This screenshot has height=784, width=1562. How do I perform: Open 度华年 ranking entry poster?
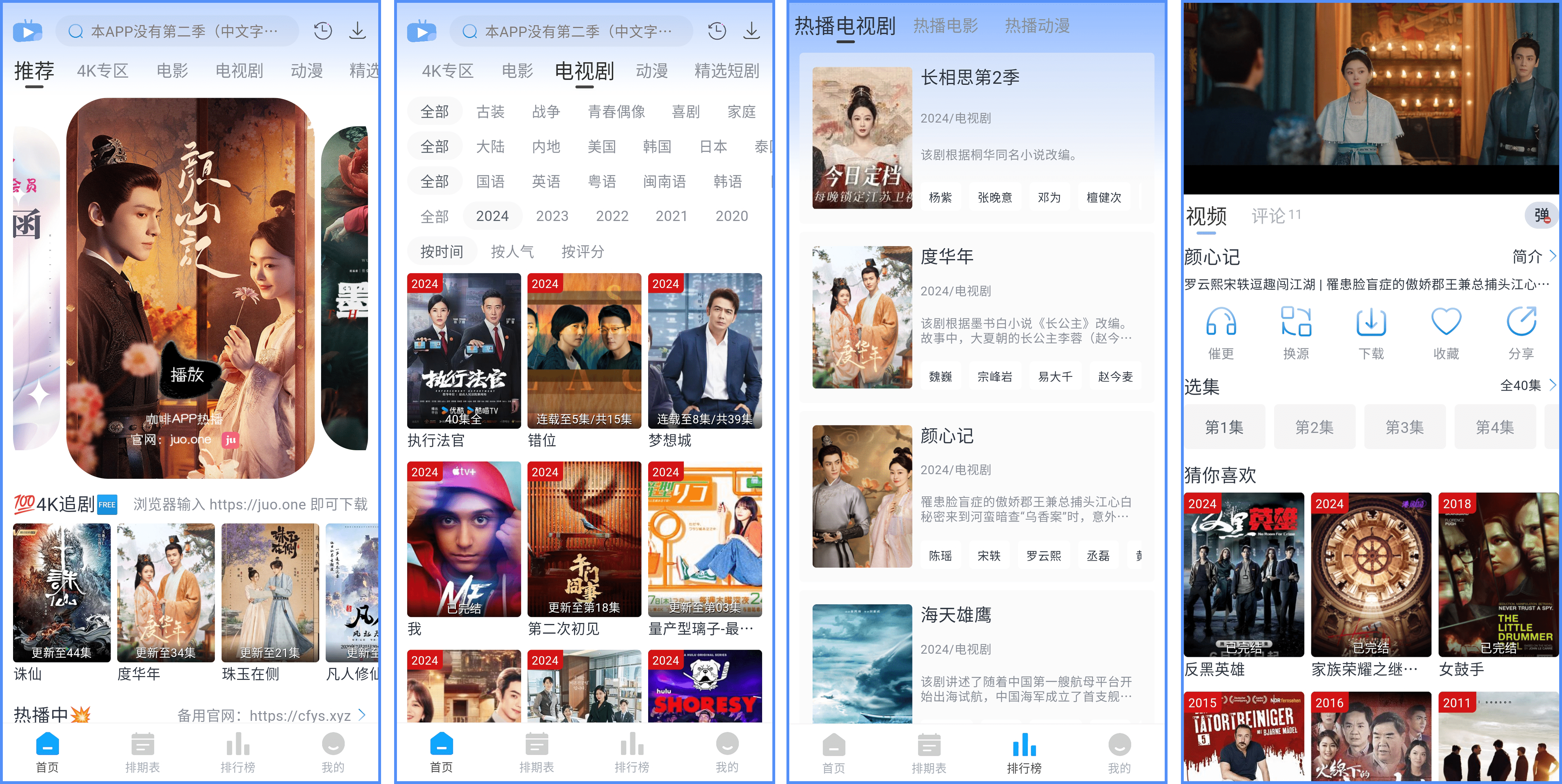[862, 317]
